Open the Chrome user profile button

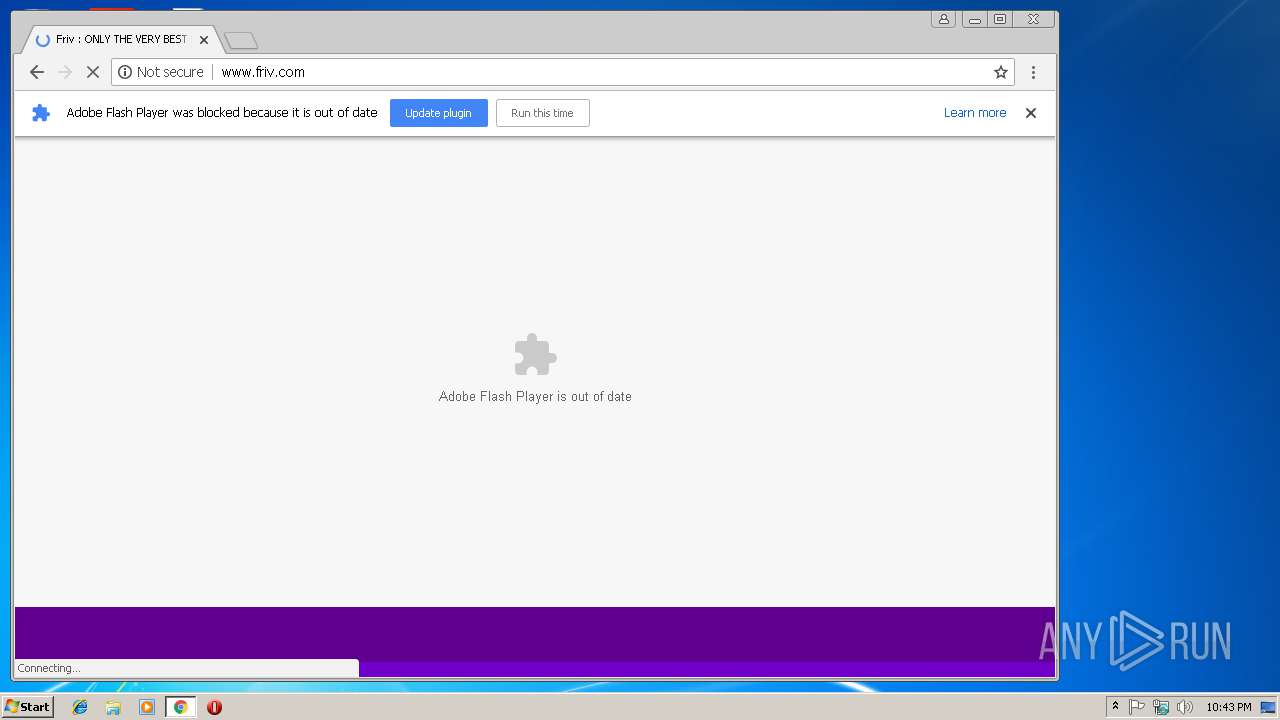pyautogui.click(x=943, y=19)
